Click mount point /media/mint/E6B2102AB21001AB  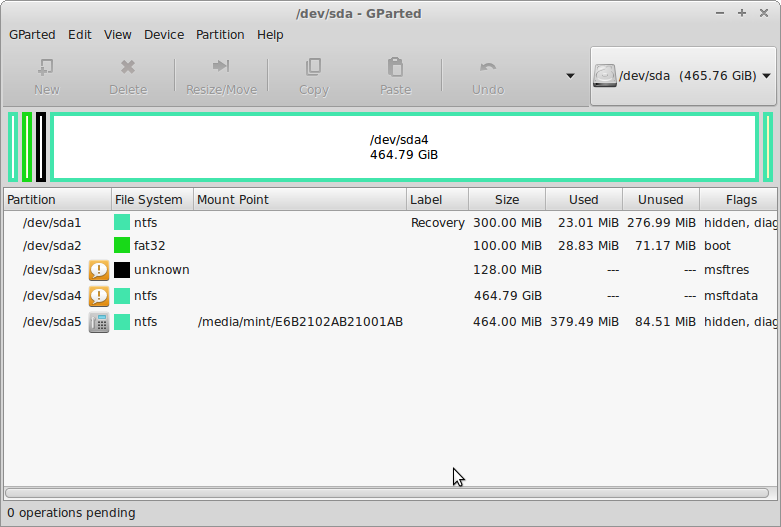point(300,322)
